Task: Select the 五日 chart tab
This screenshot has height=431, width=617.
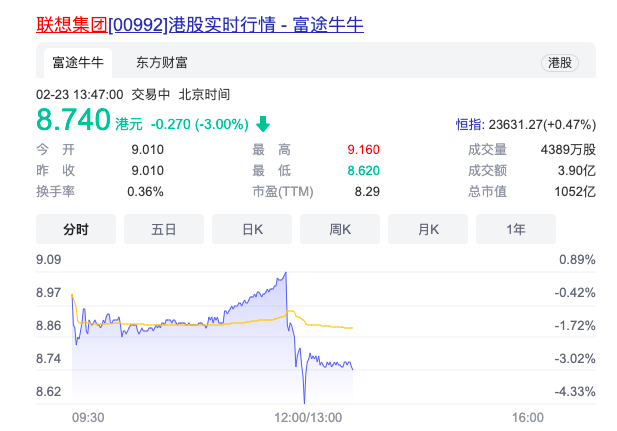Action: [164, 229]
